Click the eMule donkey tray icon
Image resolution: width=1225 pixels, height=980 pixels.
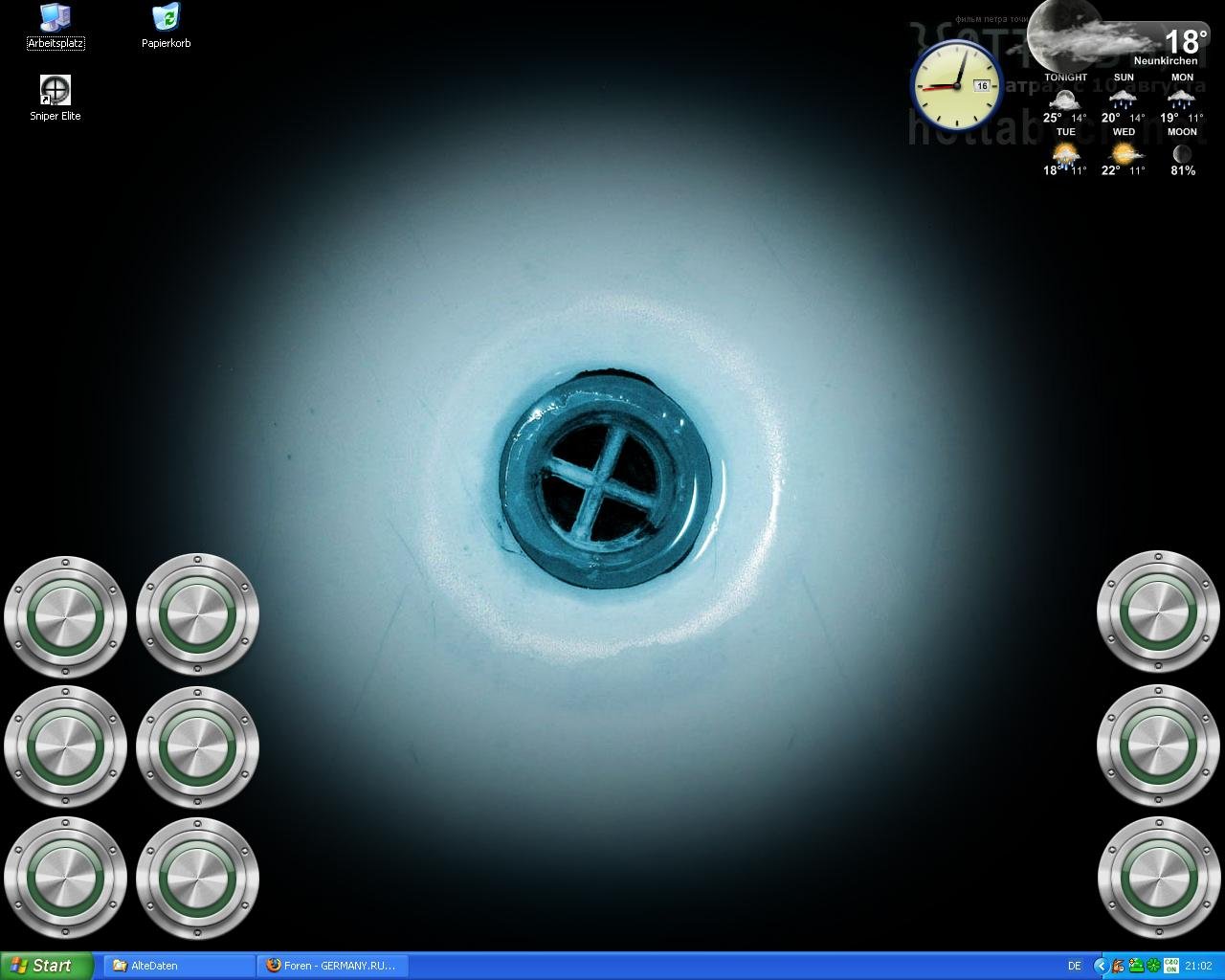click(x=1118, y=966)
